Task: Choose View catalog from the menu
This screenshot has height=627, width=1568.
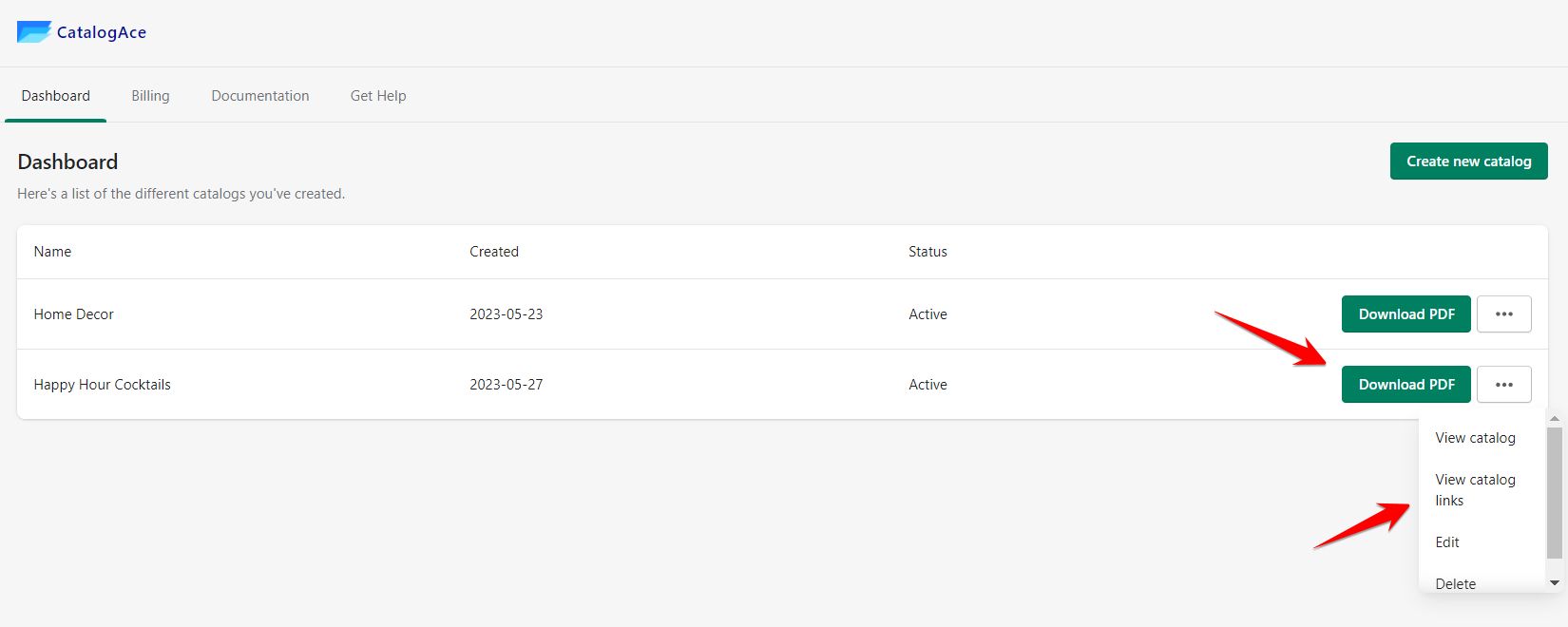Action: pos(1475,438)
